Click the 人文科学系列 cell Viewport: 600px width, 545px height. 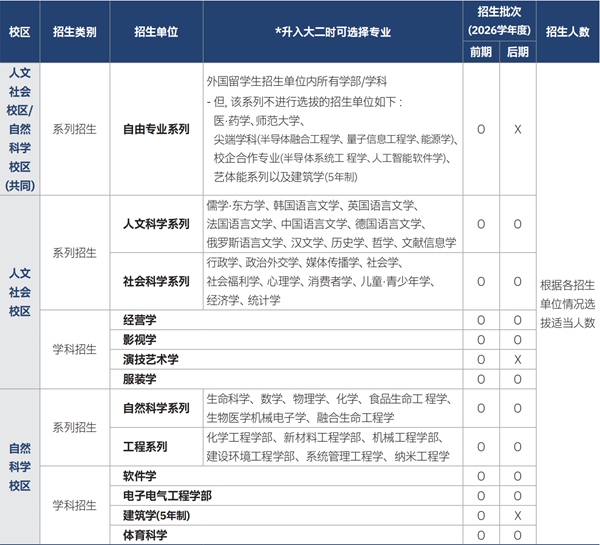click(156, 224)
